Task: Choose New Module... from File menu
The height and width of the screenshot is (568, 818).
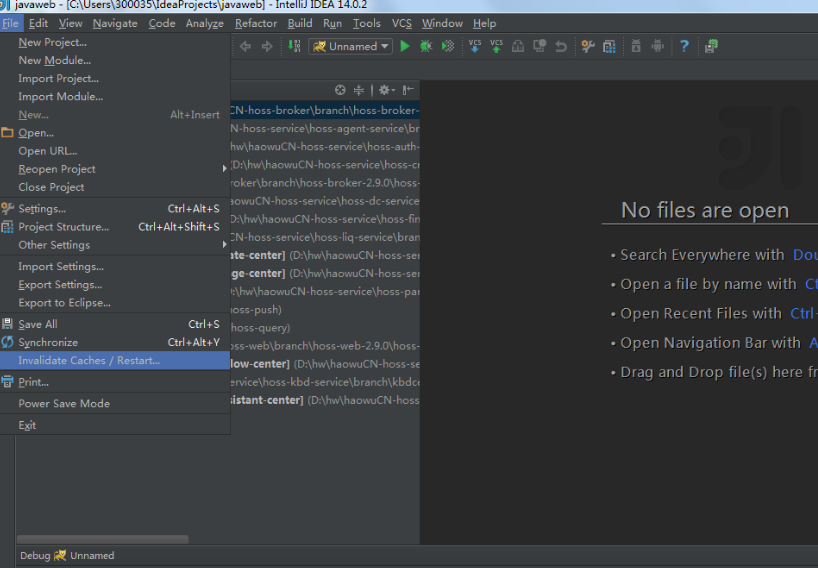Action: point(115,61)
